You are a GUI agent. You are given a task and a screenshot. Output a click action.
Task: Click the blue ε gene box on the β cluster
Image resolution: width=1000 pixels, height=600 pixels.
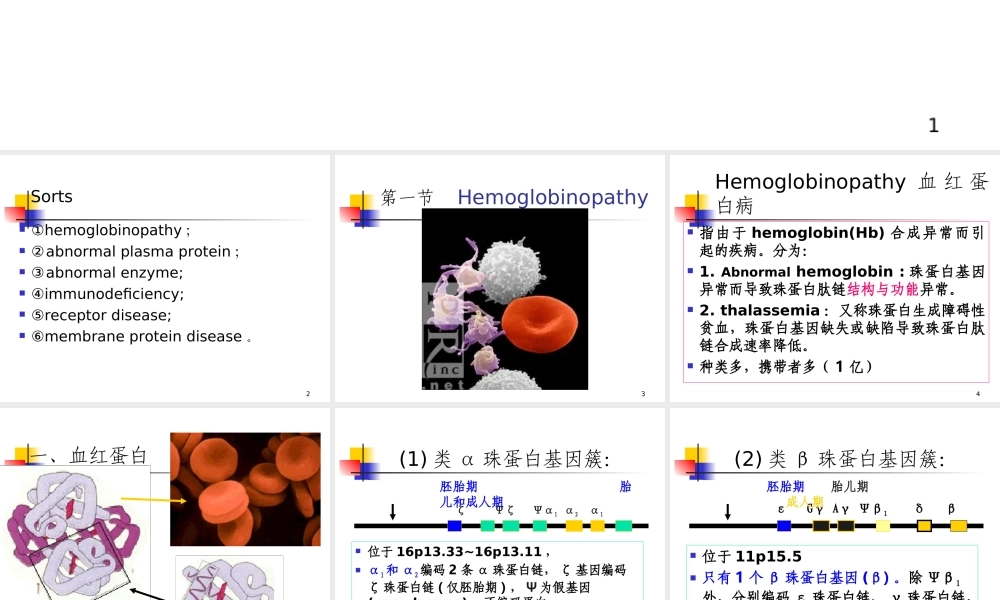(782, 525)
